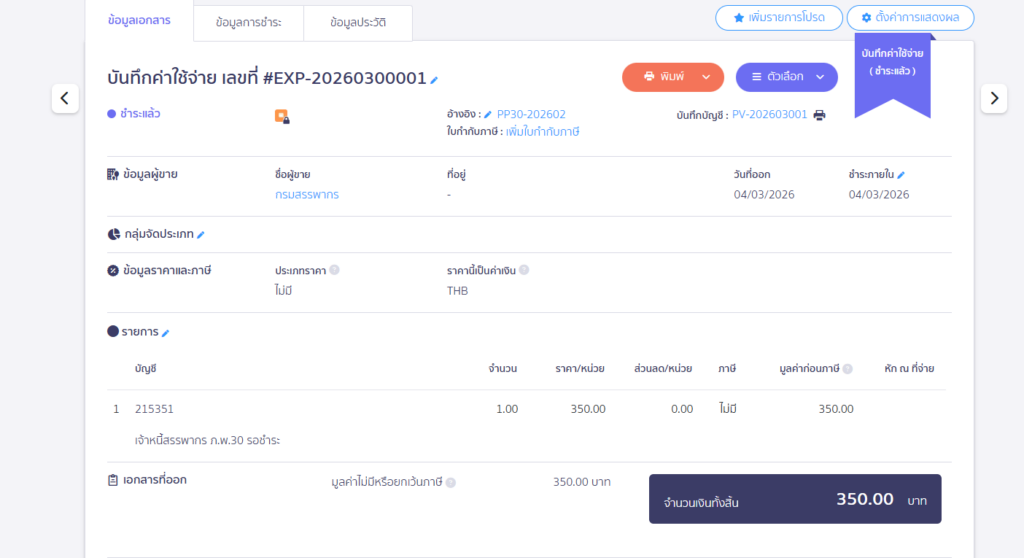Switch to the ข้อมูลการชำระ tab
The width and height of the screenshot is (1024, 558).
tap(248, 23)
